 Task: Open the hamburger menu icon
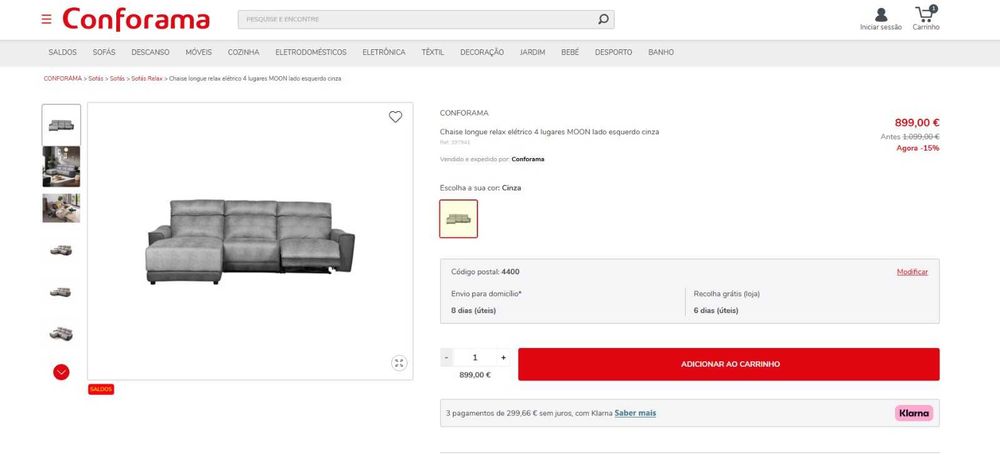[46, 19]
